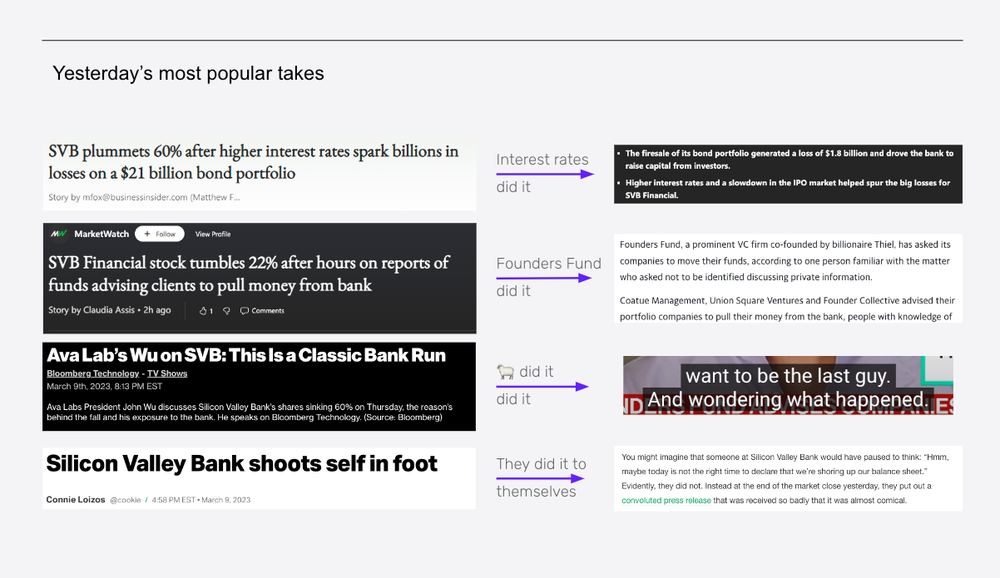
Task: Click headline 'SVB Financial stock tumbles 22%'
Action: (x=249, y=274)
